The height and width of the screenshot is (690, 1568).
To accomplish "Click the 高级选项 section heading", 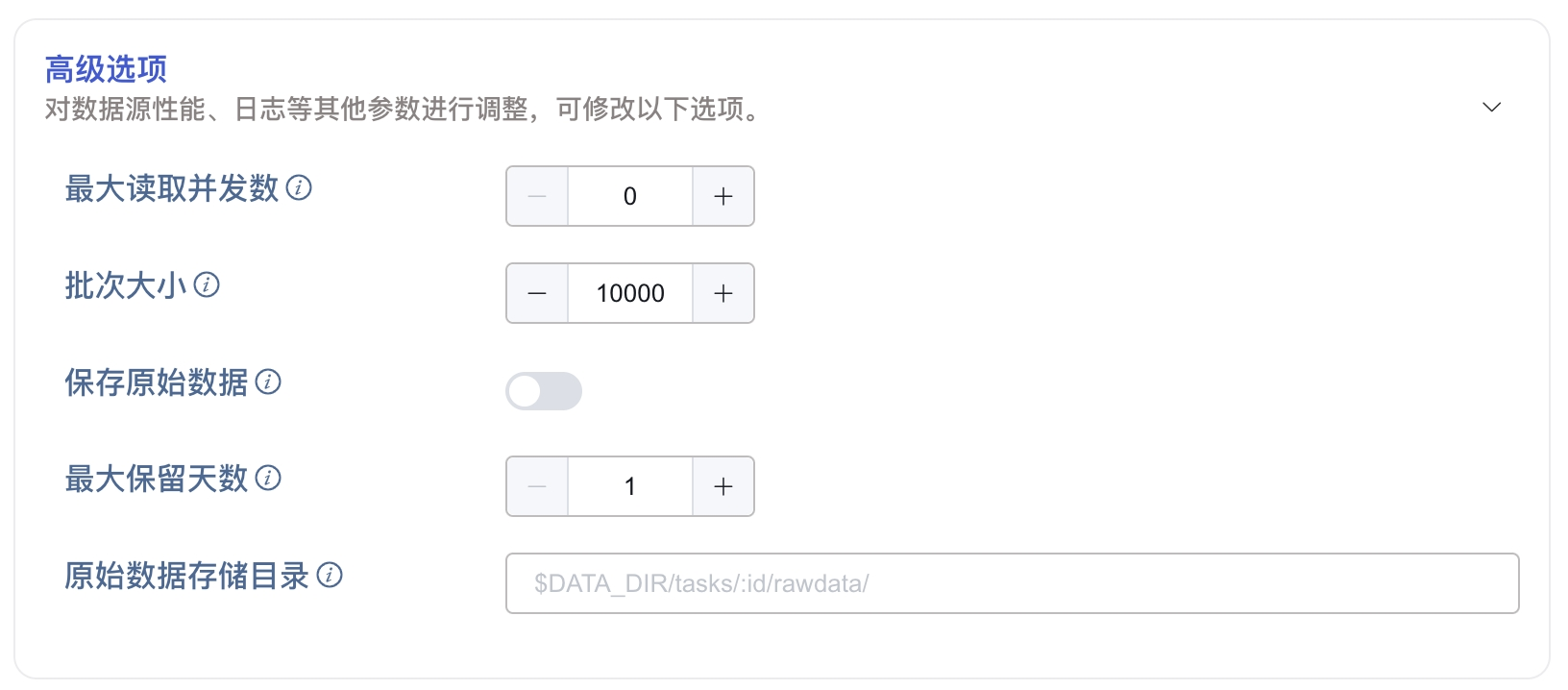I will pyautogui.click(x=106, y=69).
